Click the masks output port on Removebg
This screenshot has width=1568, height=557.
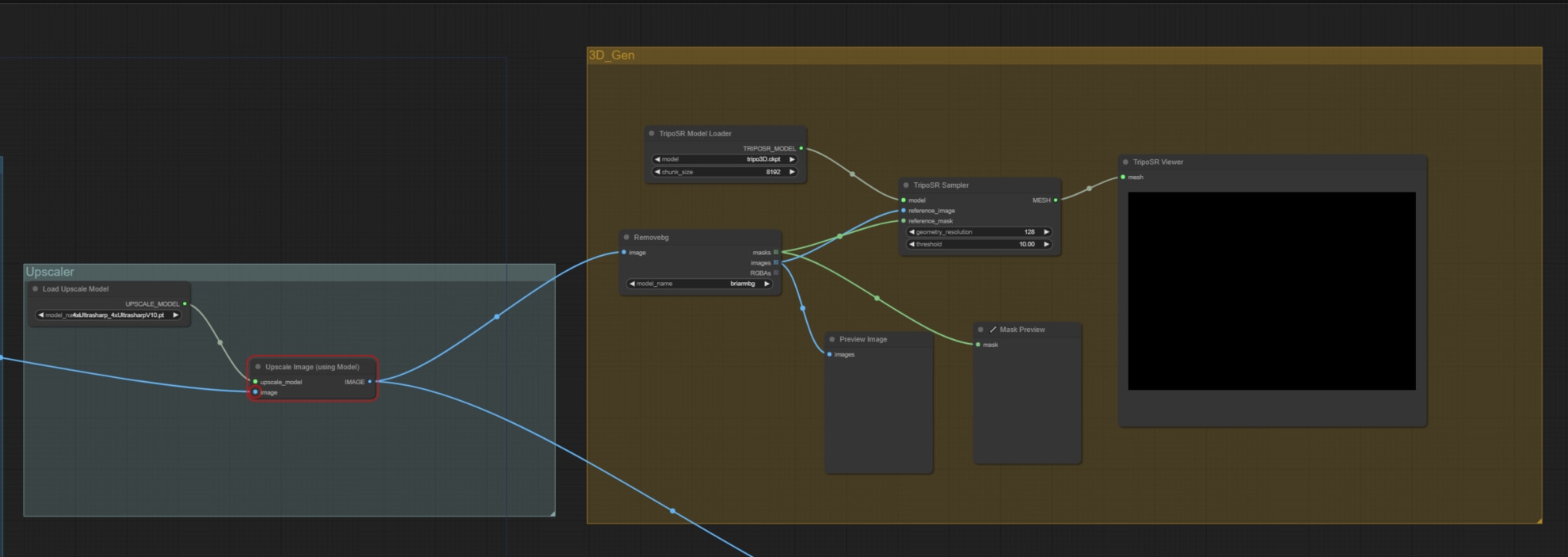[776, 253]
